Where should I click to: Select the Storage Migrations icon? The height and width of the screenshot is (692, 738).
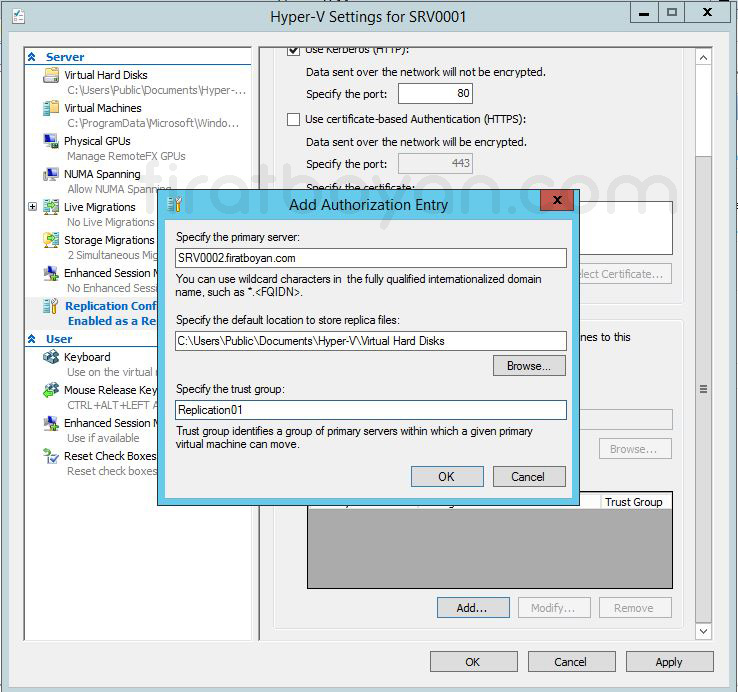[51, 240]
